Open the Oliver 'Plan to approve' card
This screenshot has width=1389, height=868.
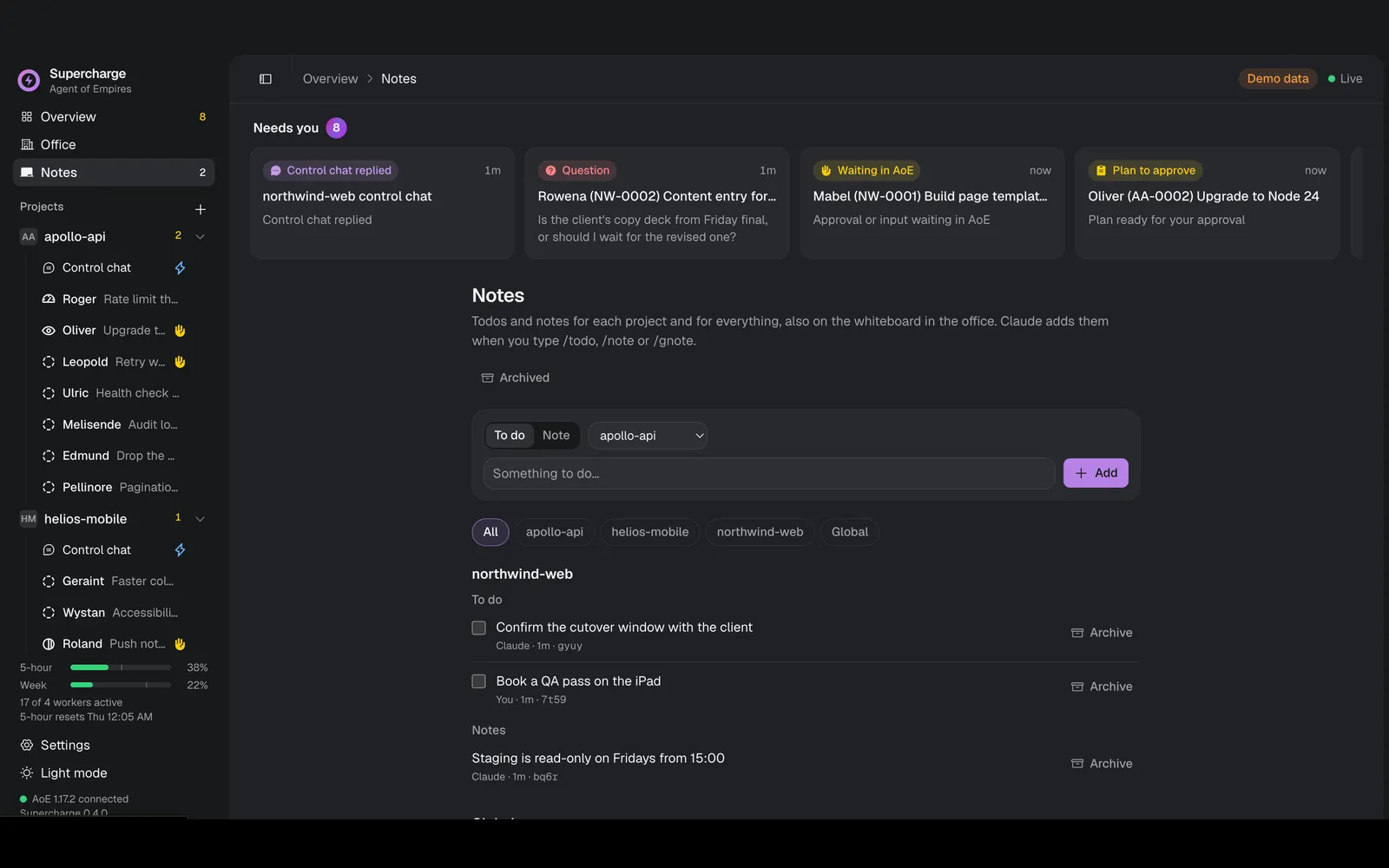(x=1208, y=203)
